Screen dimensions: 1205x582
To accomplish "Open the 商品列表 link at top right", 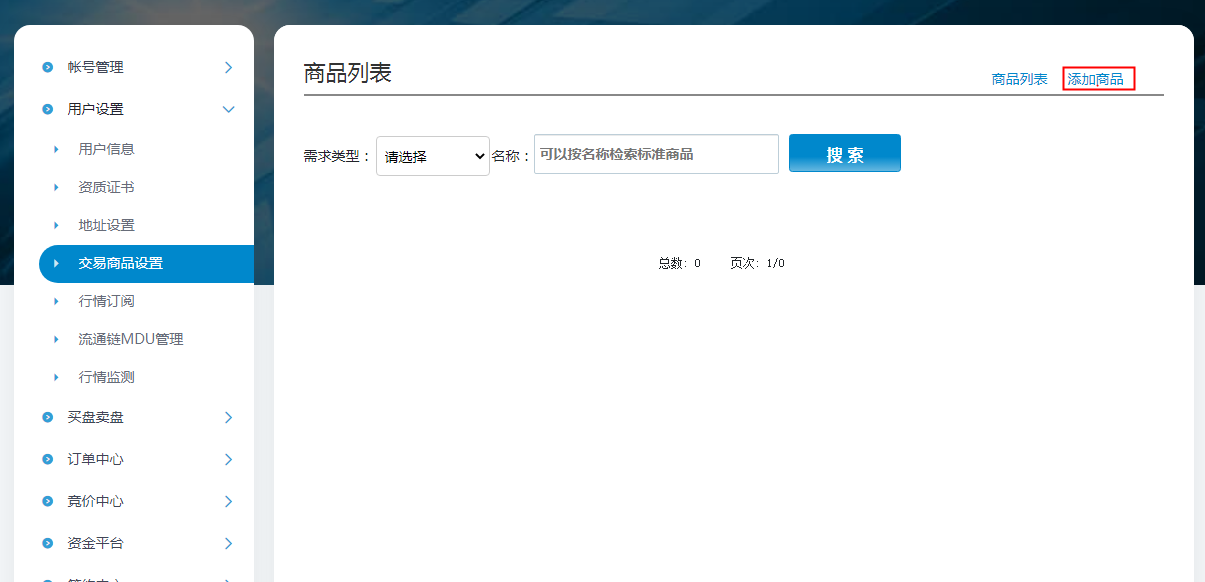I will click(x=1019, y=79).
